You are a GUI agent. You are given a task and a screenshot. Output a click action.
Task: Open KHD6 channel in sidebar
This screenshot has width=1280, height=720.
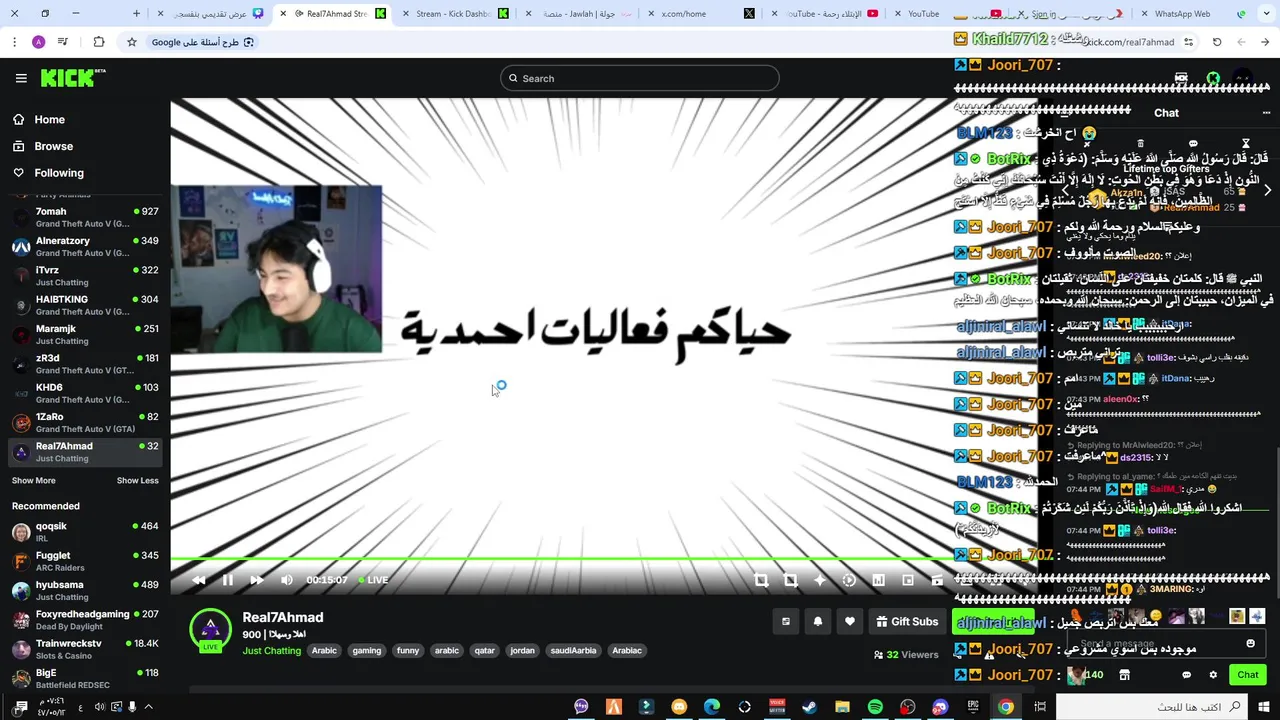coord(85,393)
